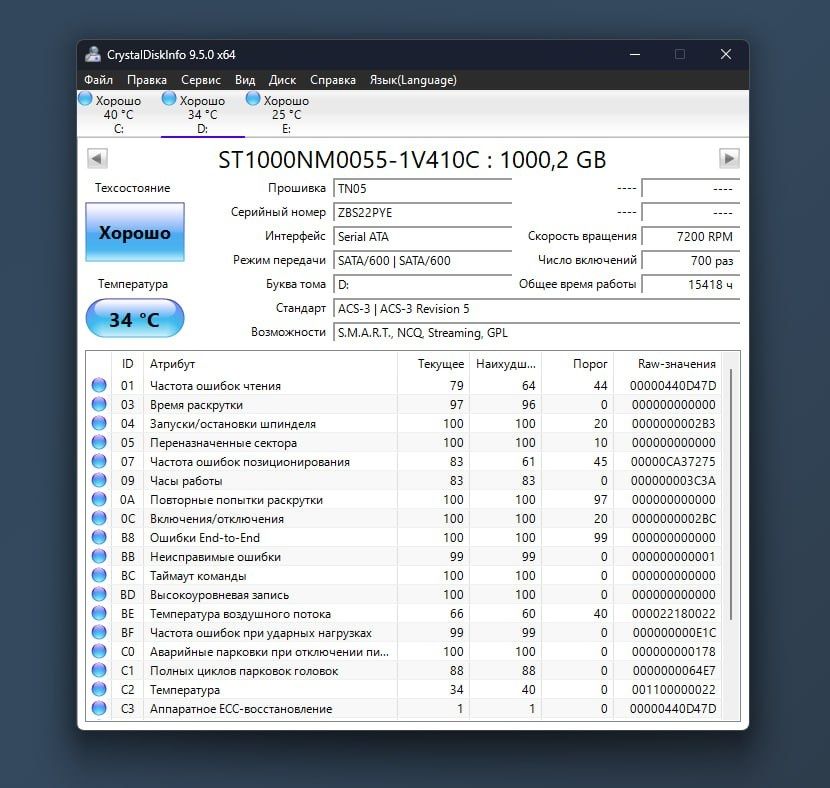Click the CrystalDiskInfo app icon in title bar
Viewport: 830px width, 788px height.
pyautogui.click(x=93, y=54)
